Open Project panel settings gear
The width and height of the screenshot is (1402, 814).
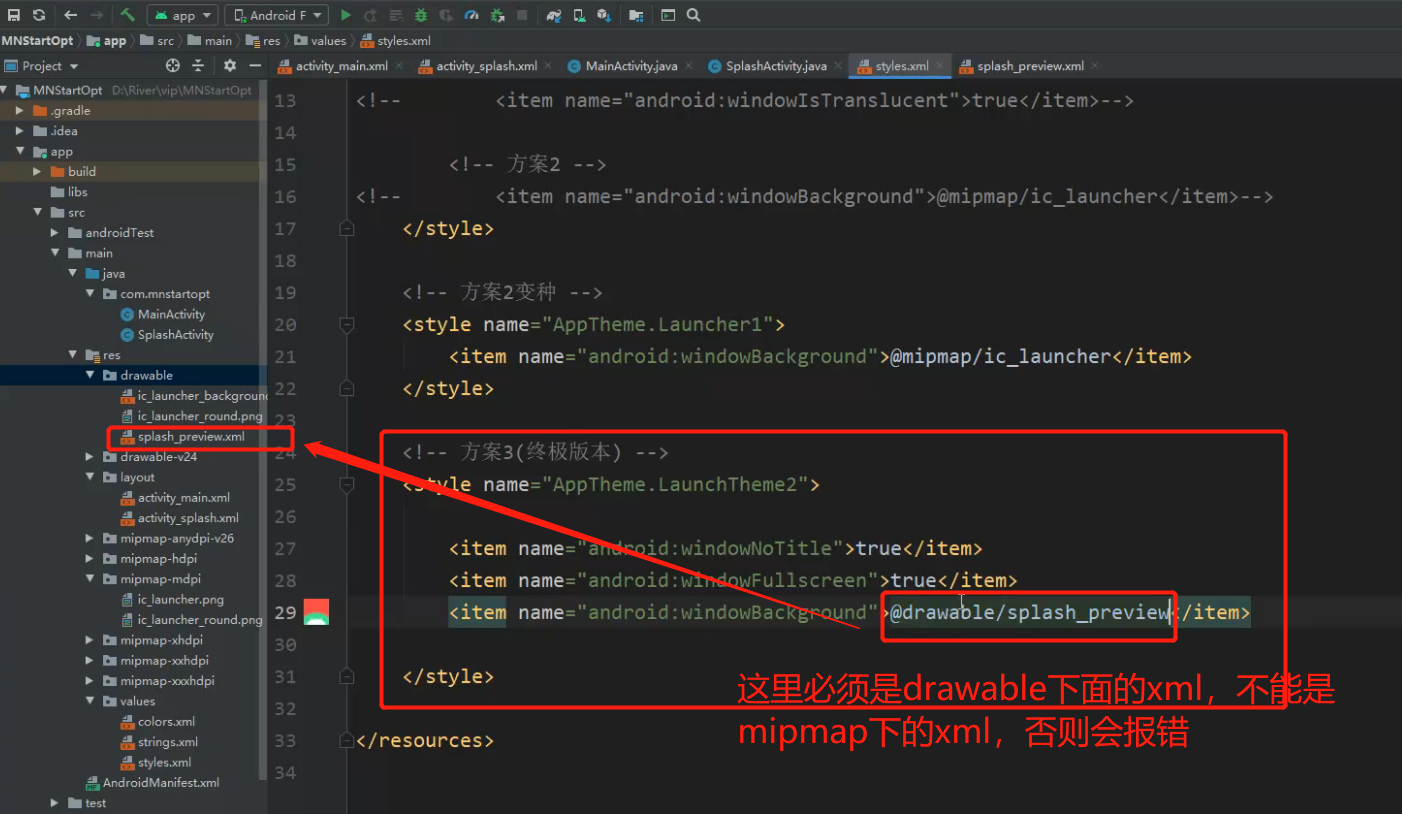pyautogui.click(x=230, y=66)
